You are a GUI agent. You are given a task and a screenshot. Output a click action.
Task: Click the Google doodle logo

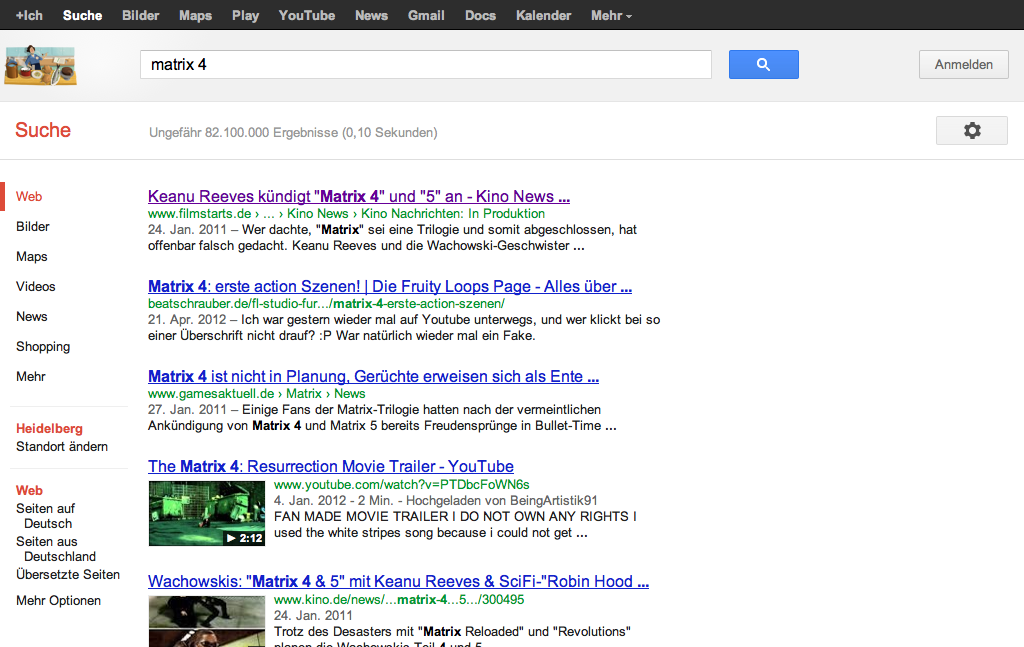tap(40, 65)
